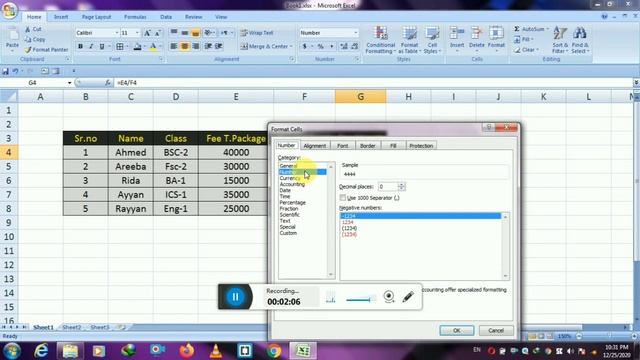The image size is (640, 360).
Task: Switch to the Insert ribbon tab
Action: point(61,17)
